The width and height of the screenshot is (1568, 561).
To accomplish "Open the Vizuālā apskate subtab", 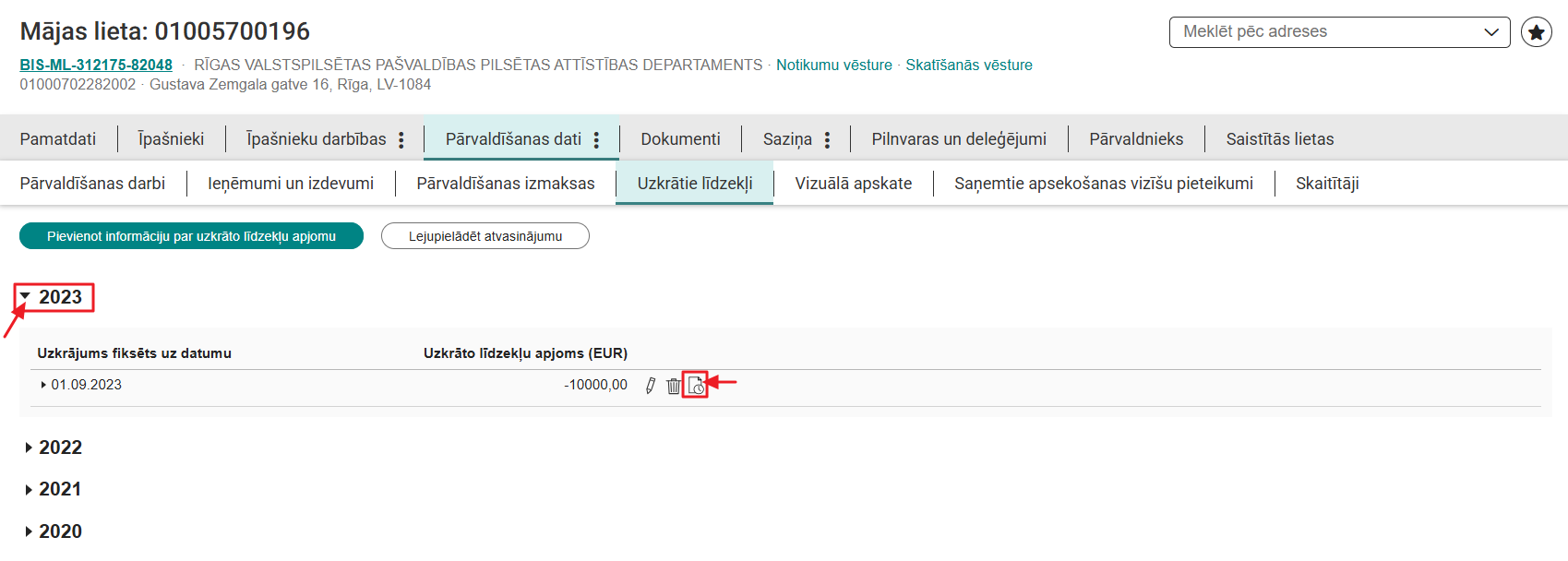I will click(854, 184).
